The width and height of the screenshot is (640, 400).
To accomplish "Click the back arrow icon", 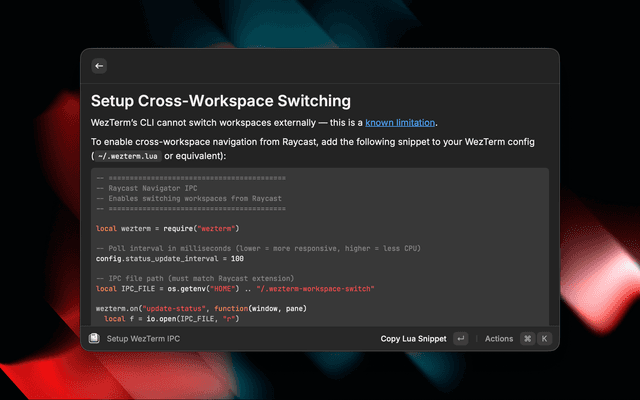I will click(x=98, y=65).
